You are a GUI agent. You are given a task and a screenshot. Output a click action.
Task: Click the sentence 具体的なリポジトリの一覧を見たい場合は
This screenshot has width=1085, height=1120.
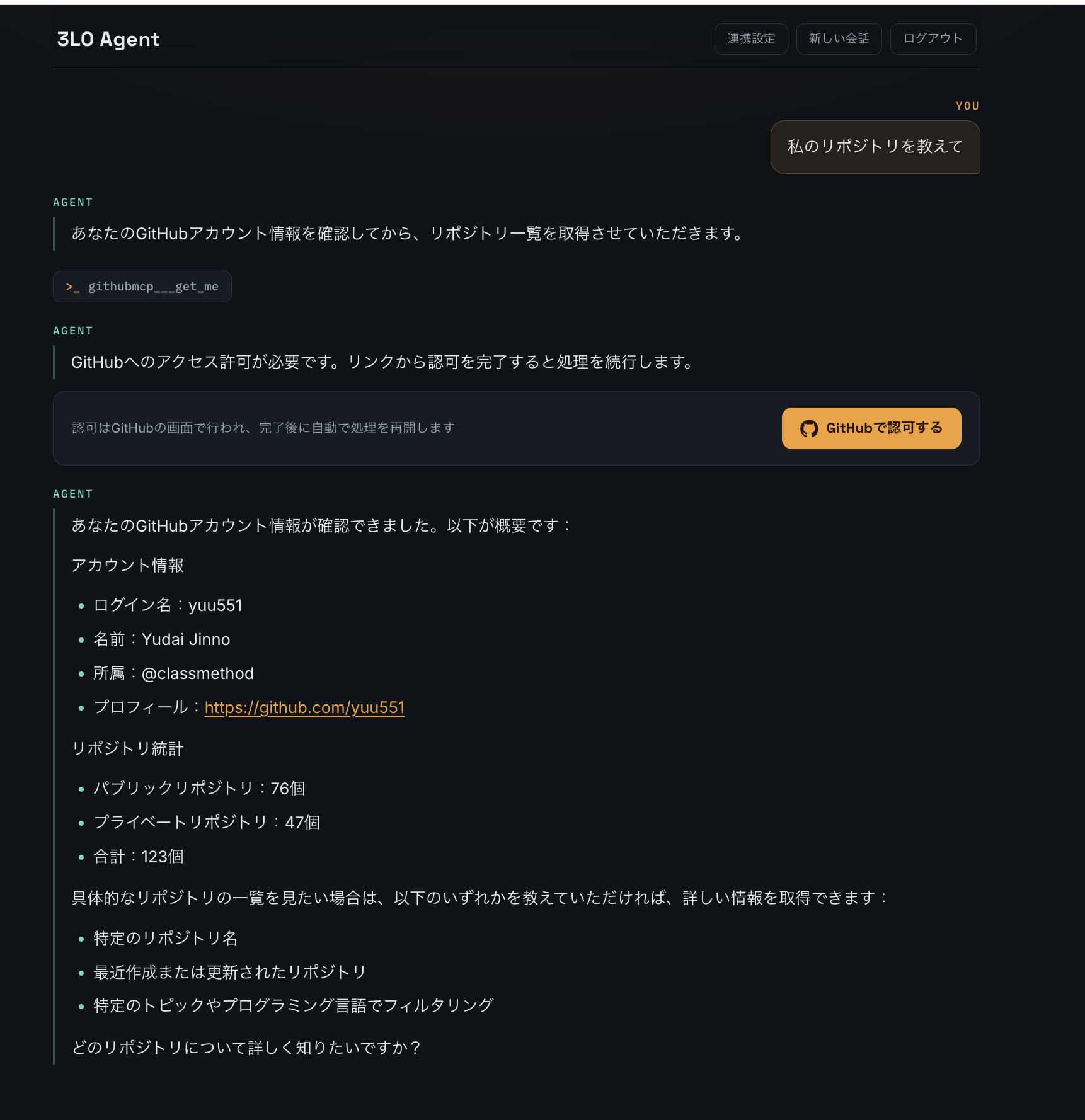click(480, 898)
